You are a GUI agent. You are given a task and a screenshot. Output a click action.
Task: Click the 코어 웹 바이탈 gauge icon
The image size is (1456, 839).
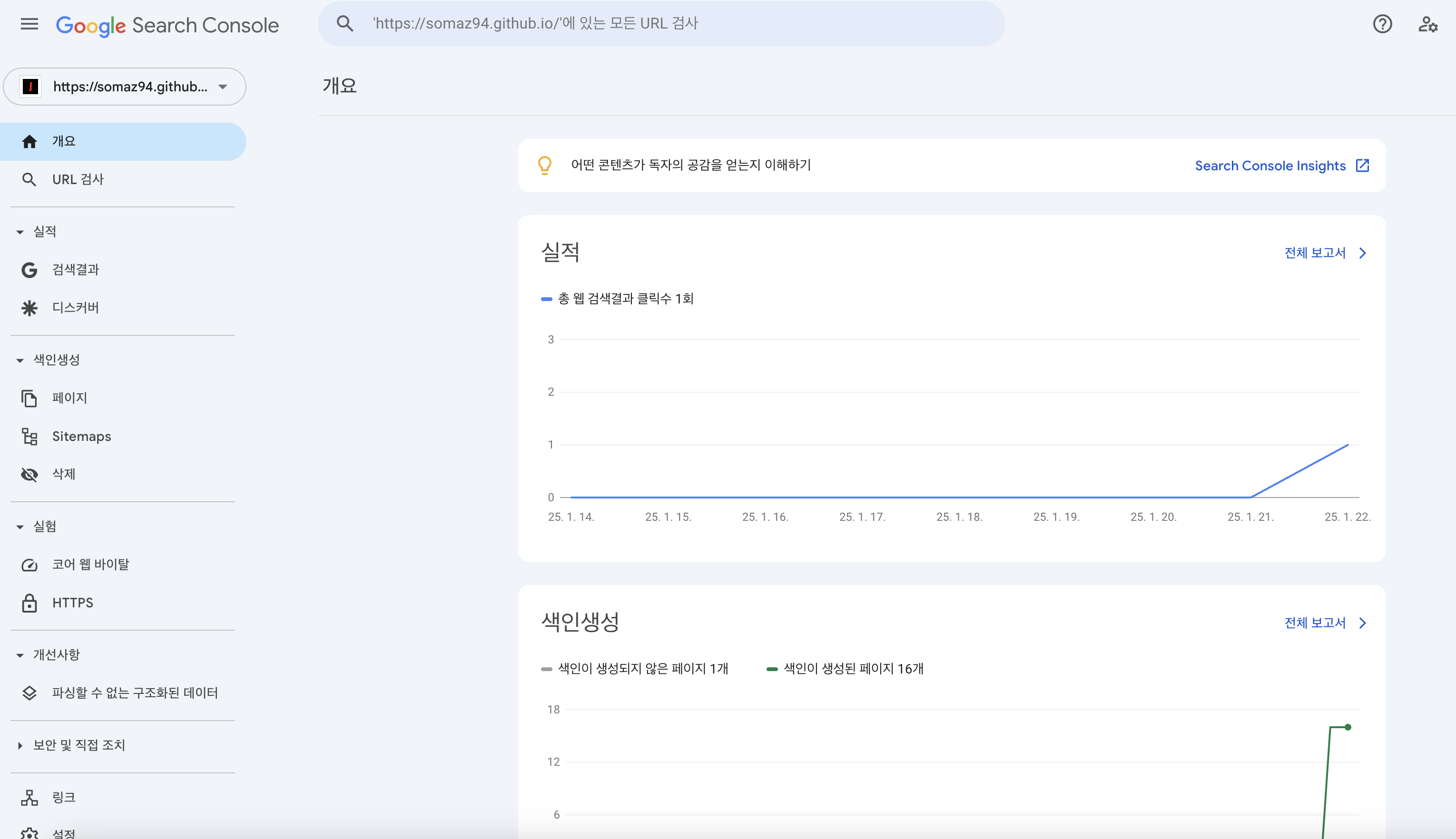30,565
